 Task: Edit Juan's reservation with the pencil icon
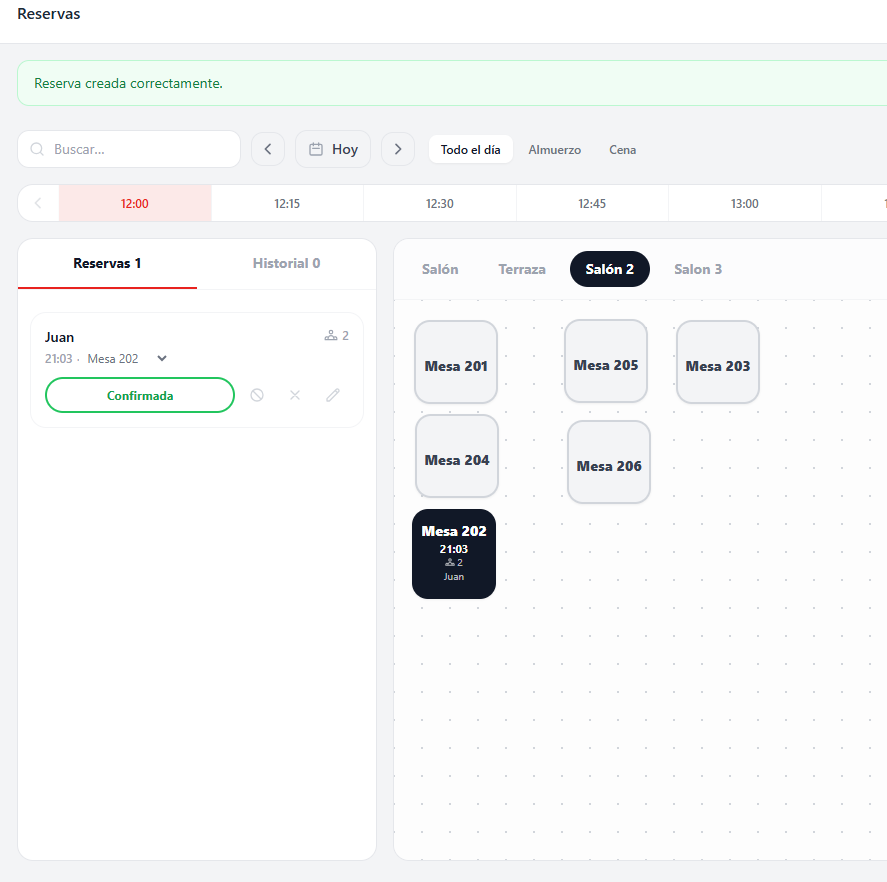[333, 395]
